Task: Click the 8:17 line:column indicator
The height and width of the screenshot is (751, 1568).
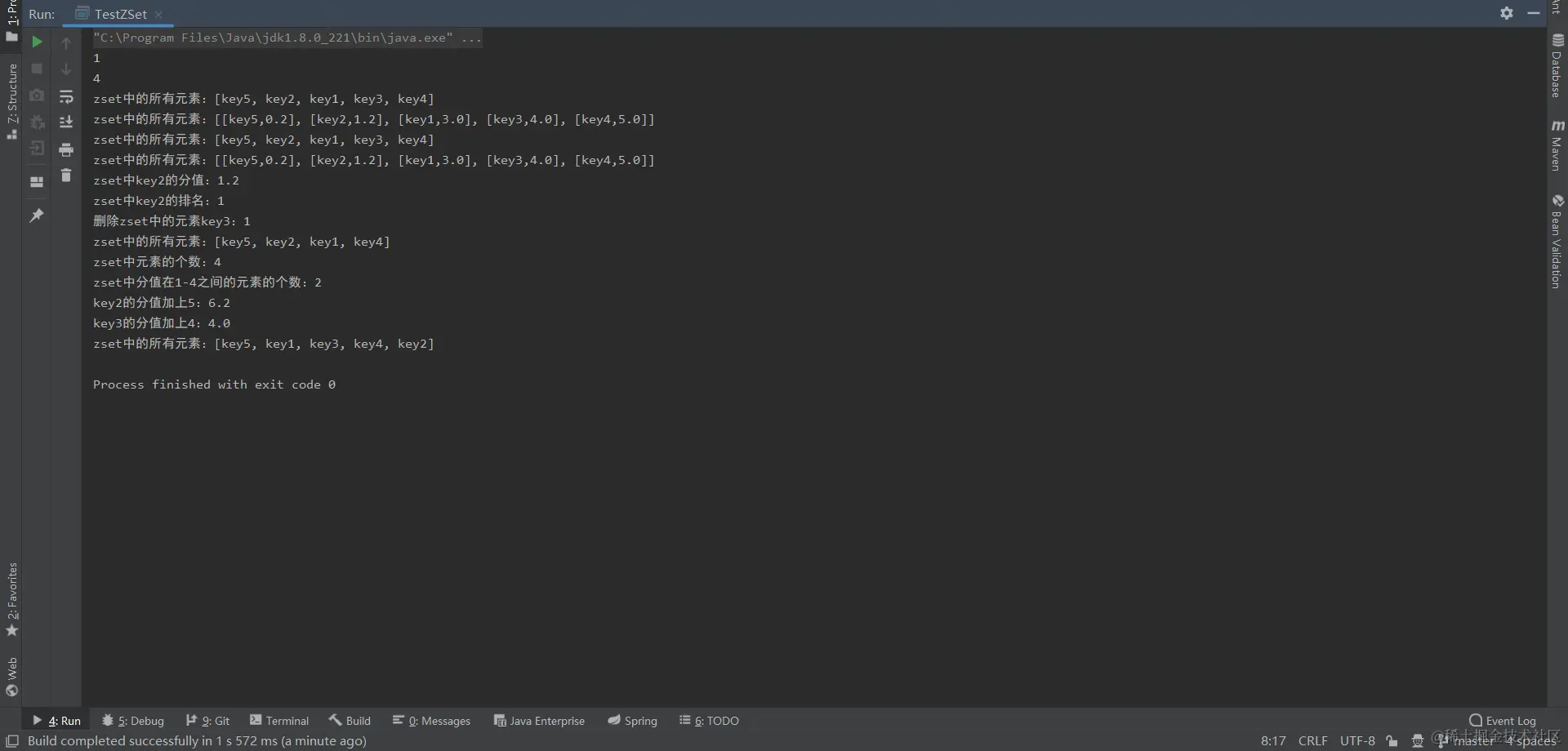Action: point(1273,741)
